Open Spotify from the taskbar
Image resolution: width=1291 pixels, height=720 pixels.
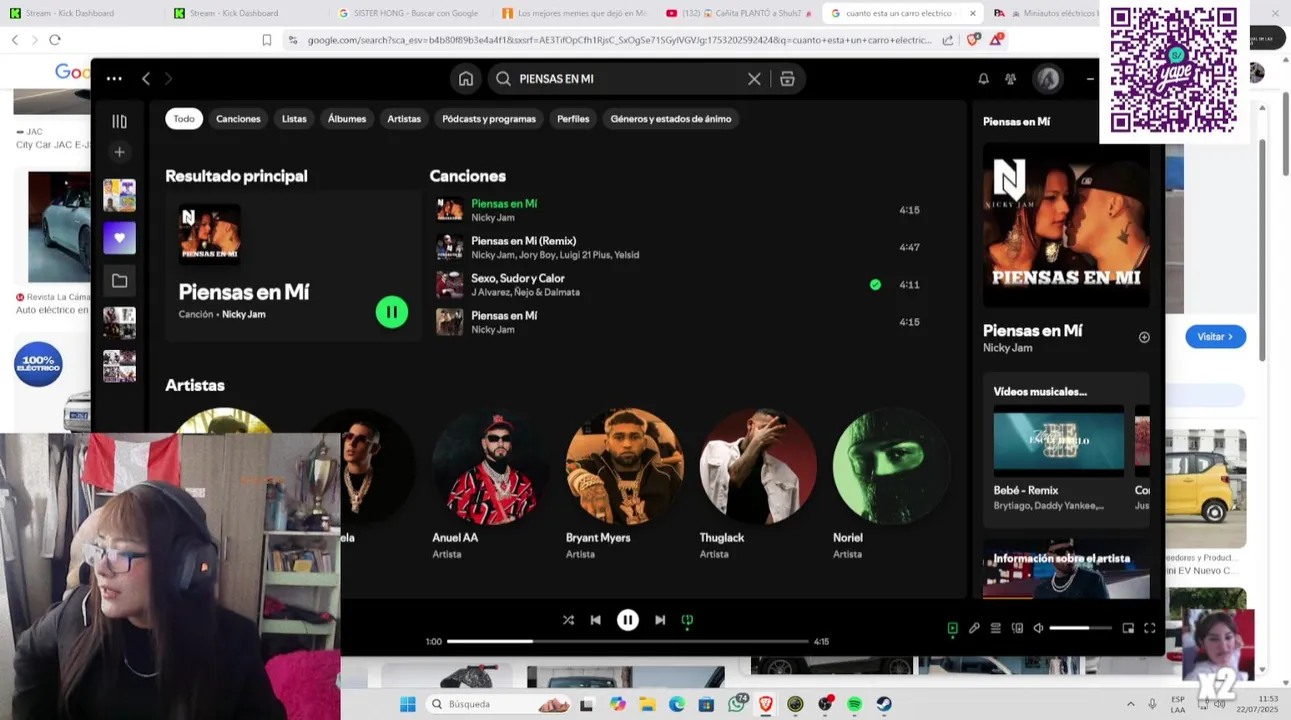pos(854,704)
